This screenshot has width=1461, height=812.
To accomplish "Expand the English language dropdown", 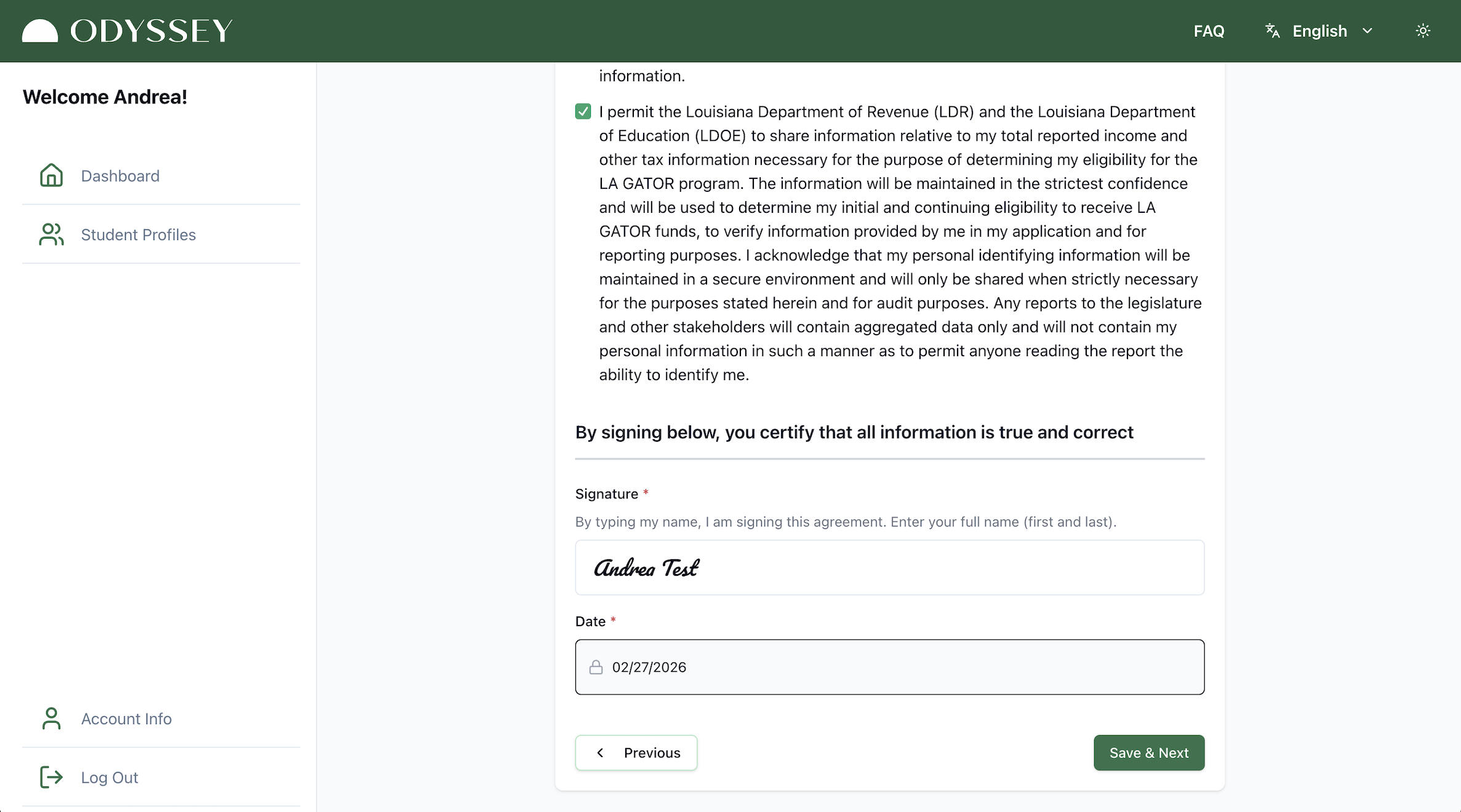I will (x=1319, y=31).
